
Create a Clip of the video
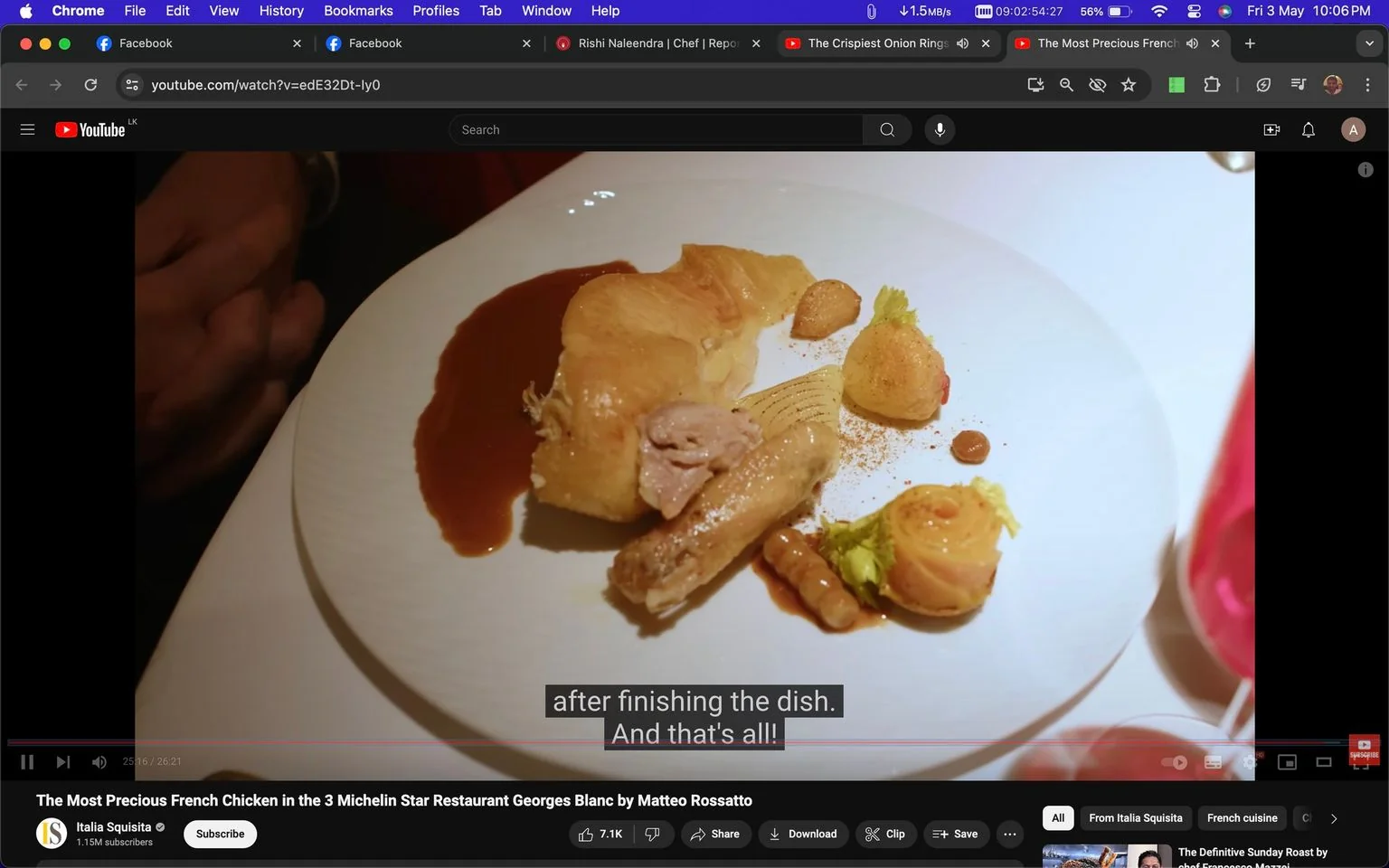click(x=884, y=834)
